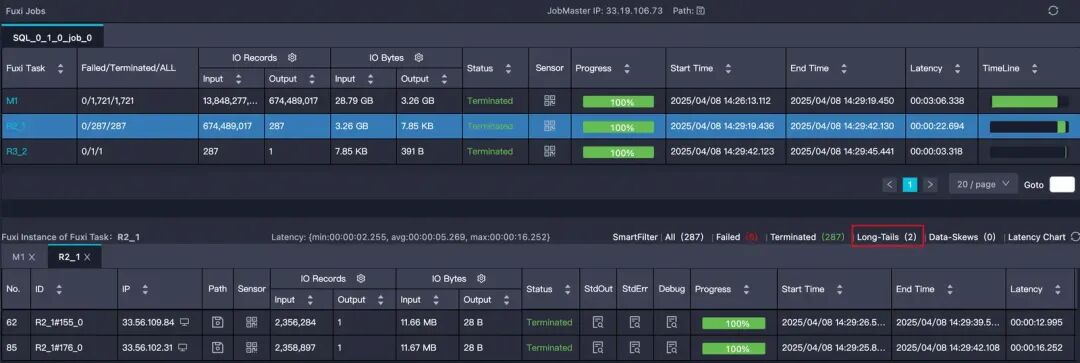View StdOut log for instance R2_1#155_0
The height and width of the screenshot is (363, 1080).
click(599, 322)
